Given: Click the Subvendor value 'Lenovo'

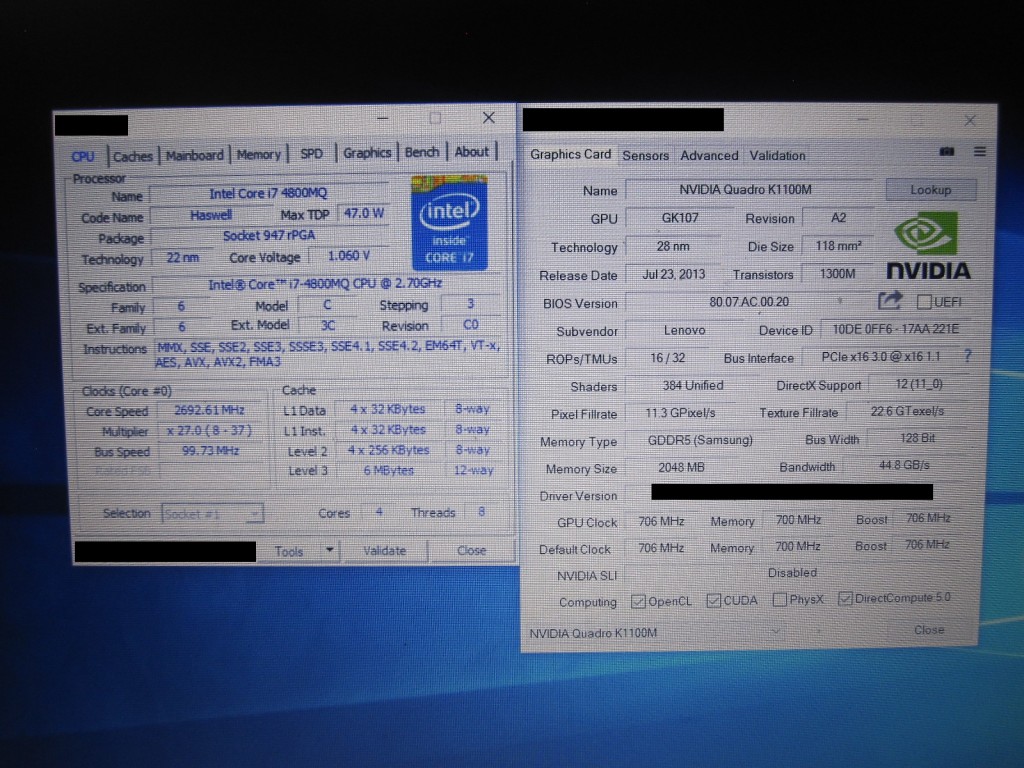Looking at the screenshot, I should 684,330.
